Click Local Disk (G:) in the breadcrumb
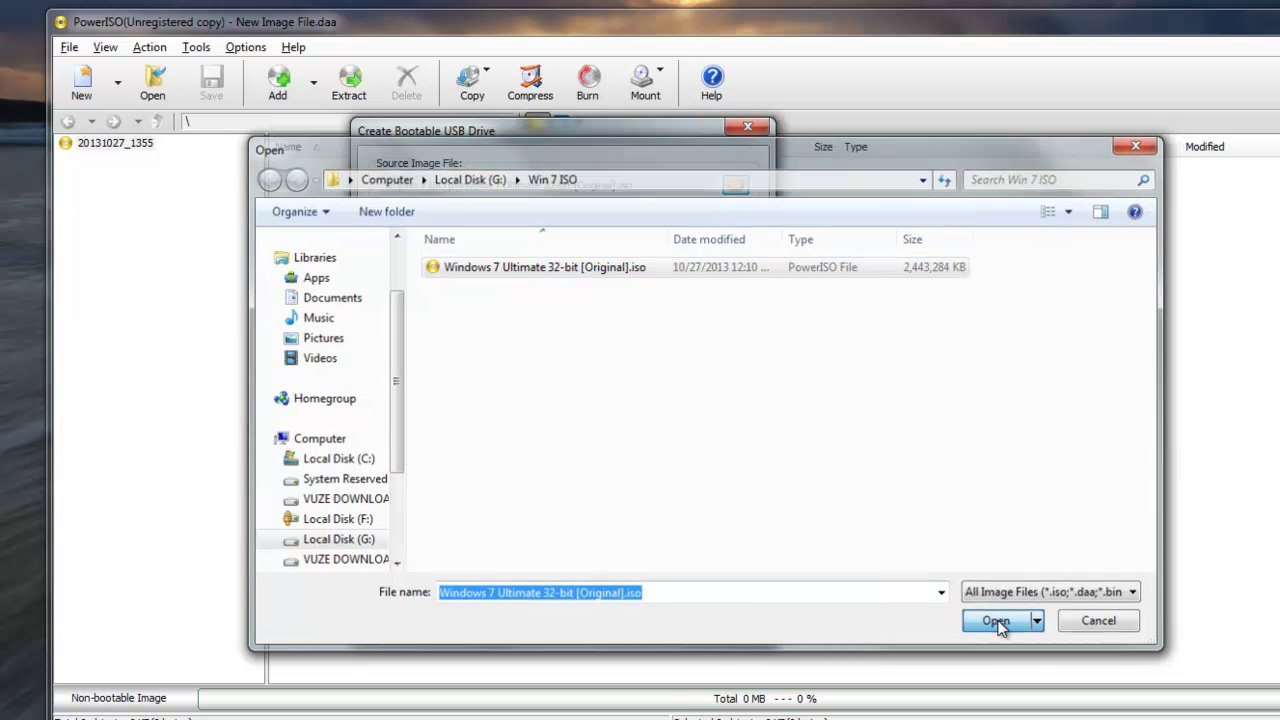This screenshot has height=720, width=1280. [470, 180]
